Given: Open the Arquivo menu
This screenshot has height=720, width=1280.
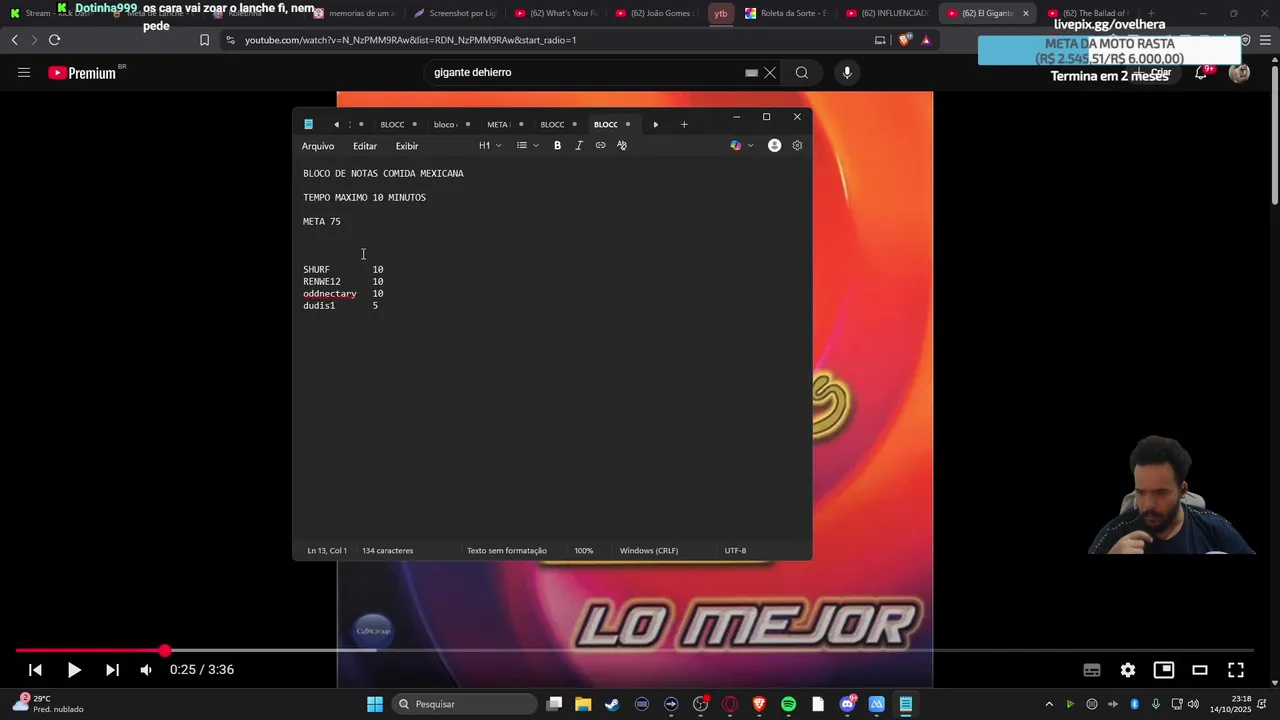Looking at the screenshot, I should point(318,146).
